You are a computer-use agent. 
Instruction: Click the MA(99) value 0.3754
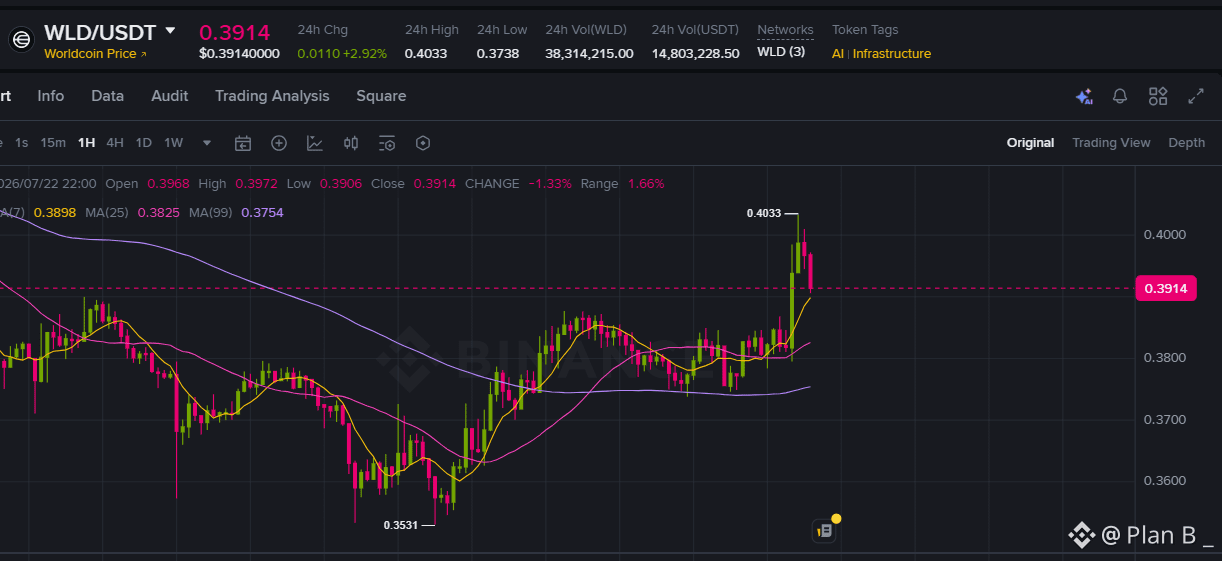(262, 212)
